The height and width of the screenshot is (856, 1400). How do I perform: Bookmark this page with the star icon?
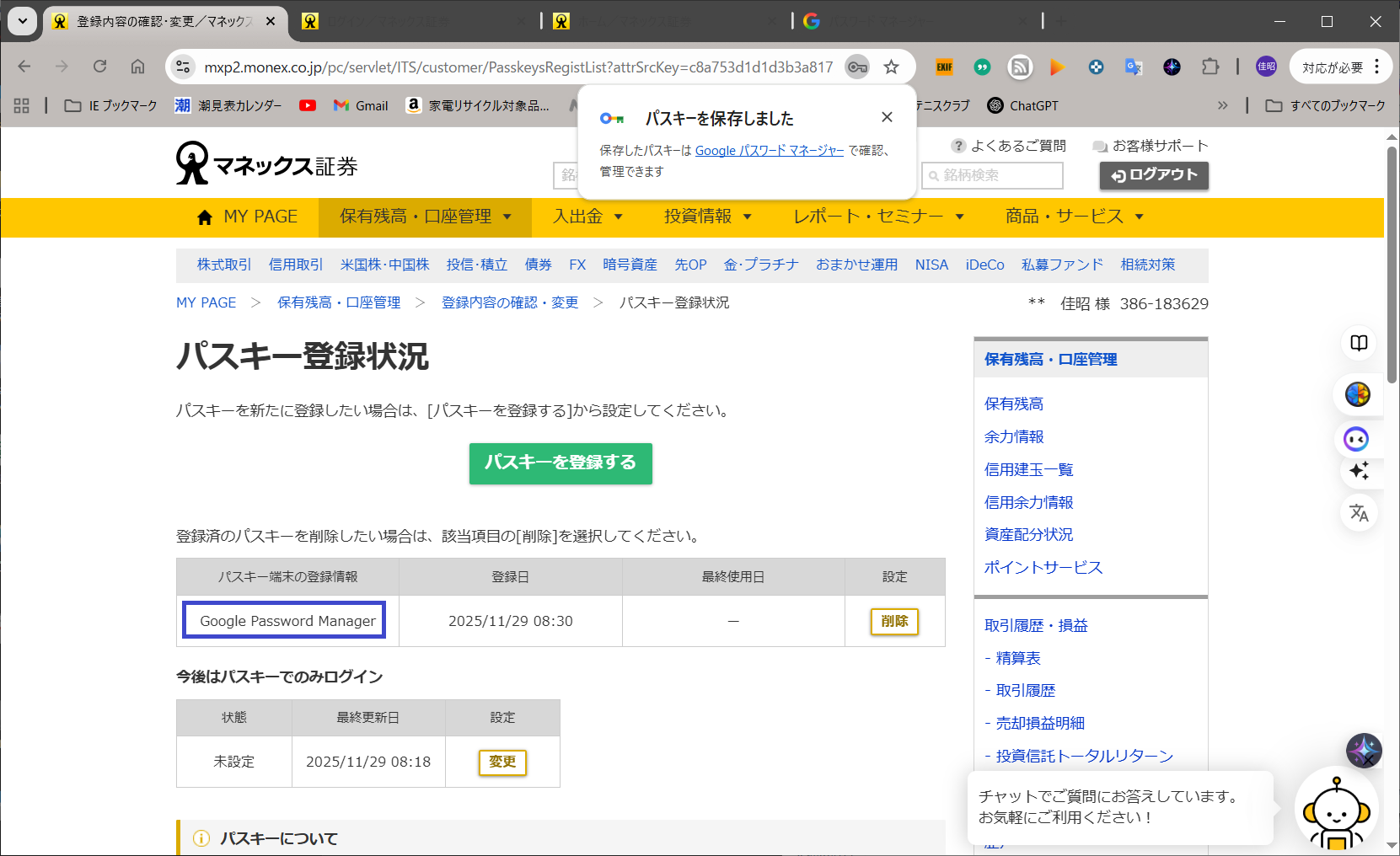pyautogui.click(x=891, y=67)
